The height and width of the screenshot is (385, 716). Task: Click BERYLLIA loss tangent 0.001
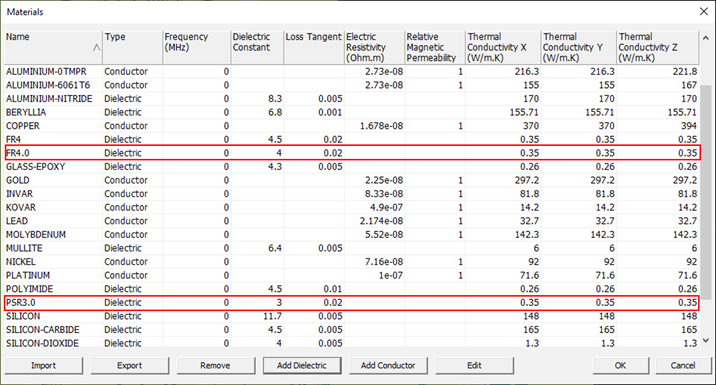tap(330, 112)
